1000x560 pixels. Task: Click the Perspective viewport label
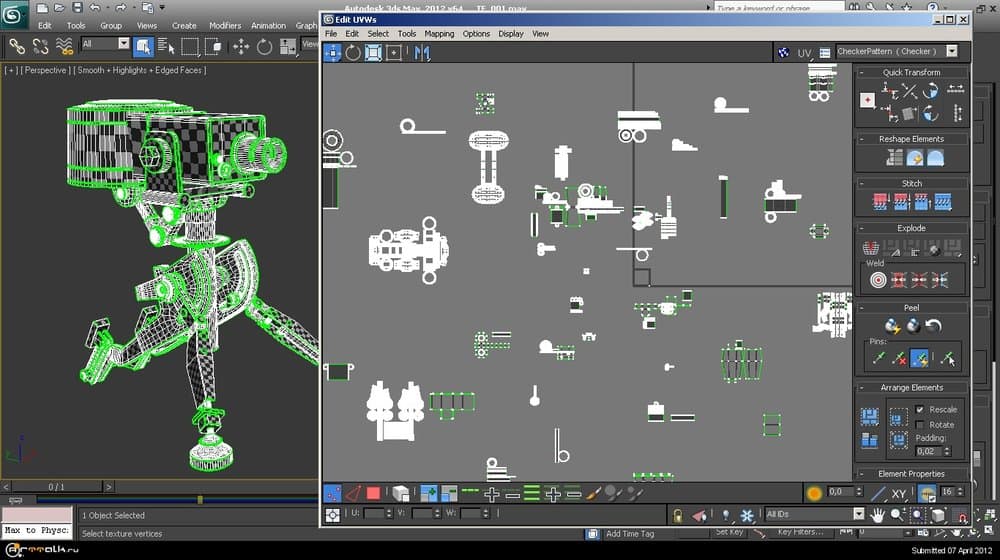pos(45,70)
